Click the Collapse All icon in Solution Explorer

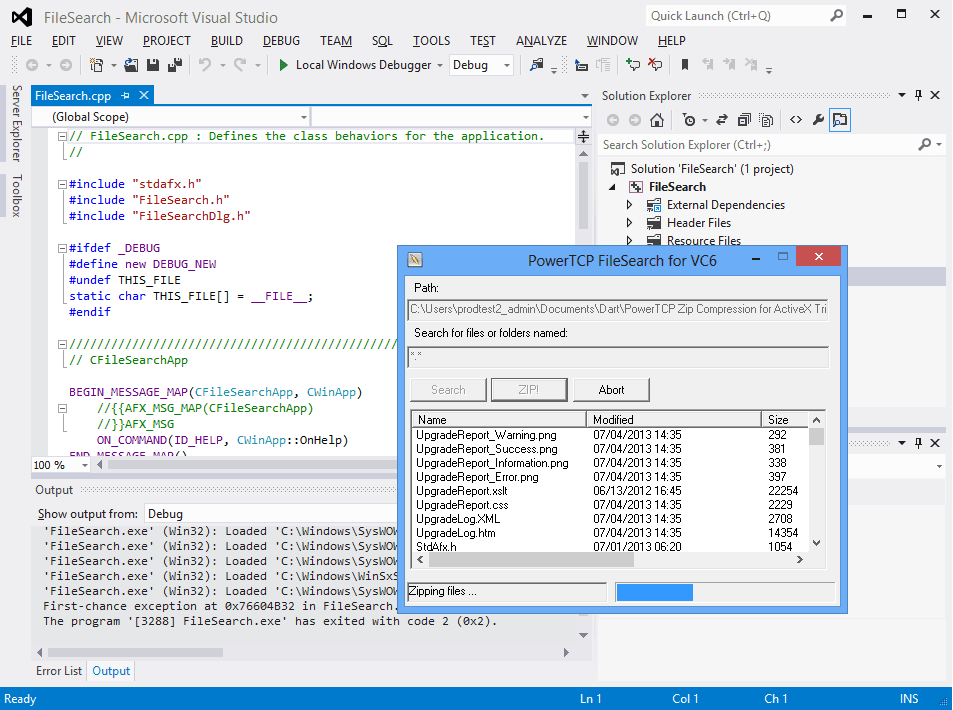click(744, 120)
